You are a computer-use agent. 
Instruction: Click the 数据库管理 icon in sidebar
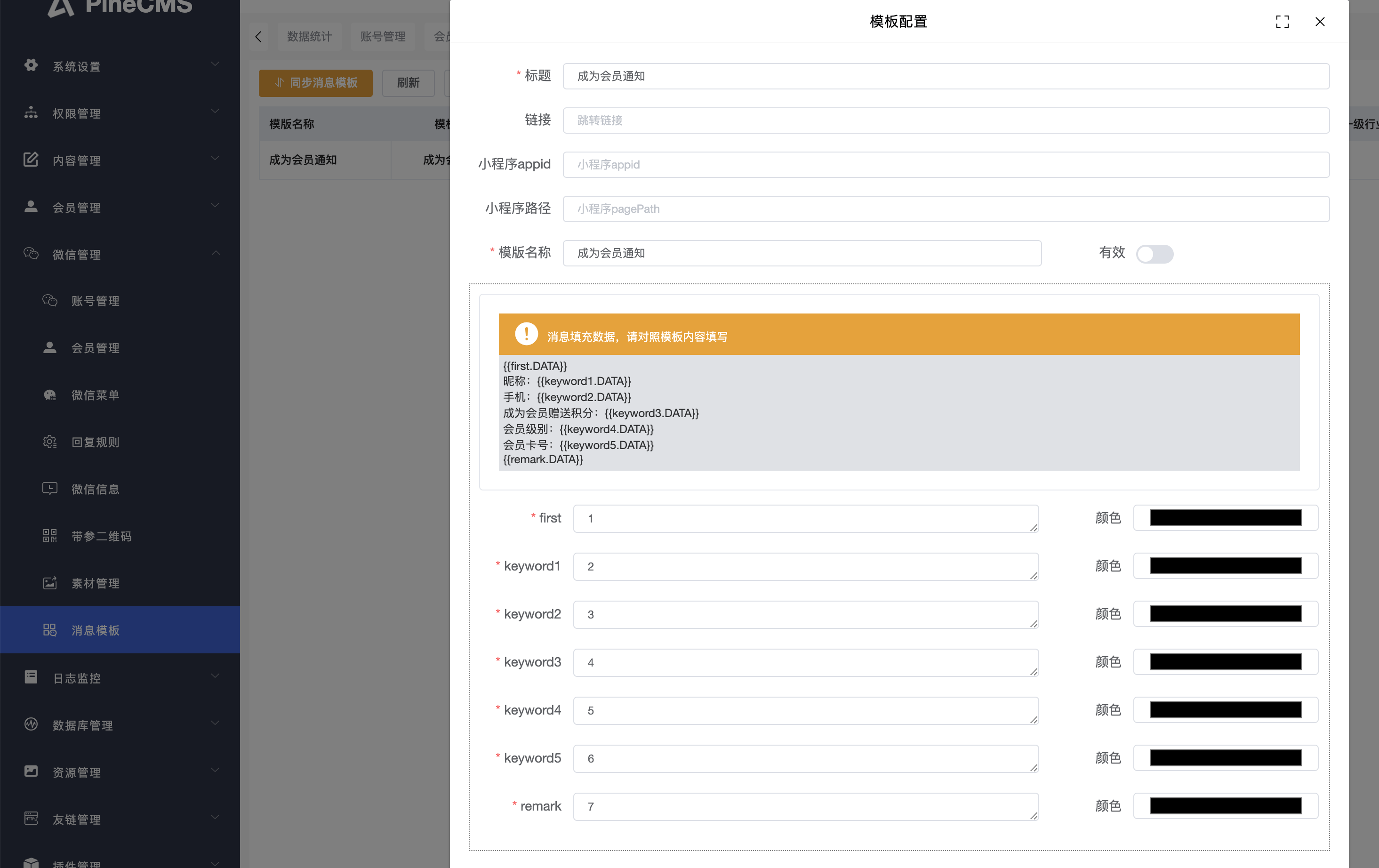tap(31, 724)
